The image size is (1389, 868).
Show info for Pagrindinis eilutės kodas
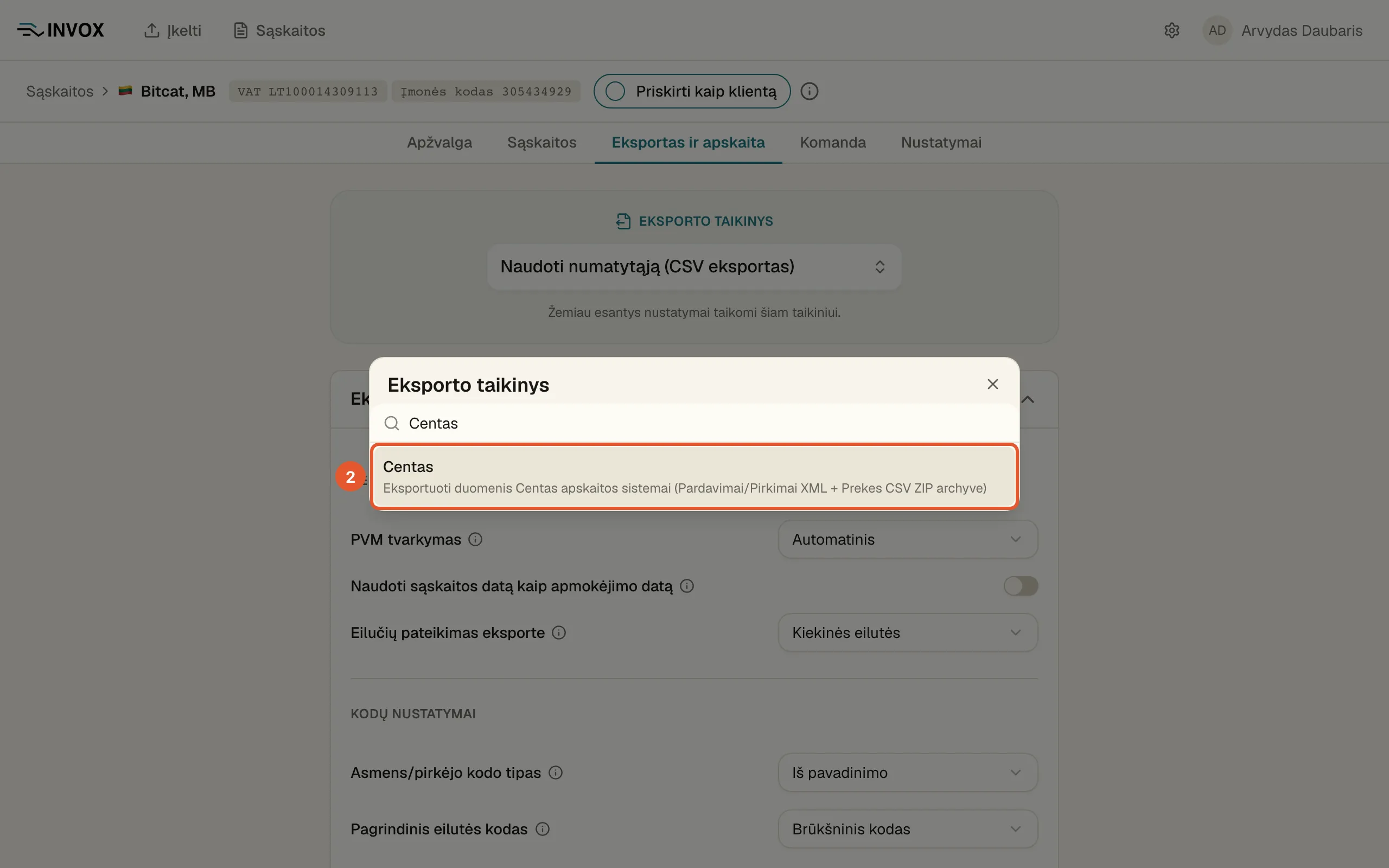point(543,829)
